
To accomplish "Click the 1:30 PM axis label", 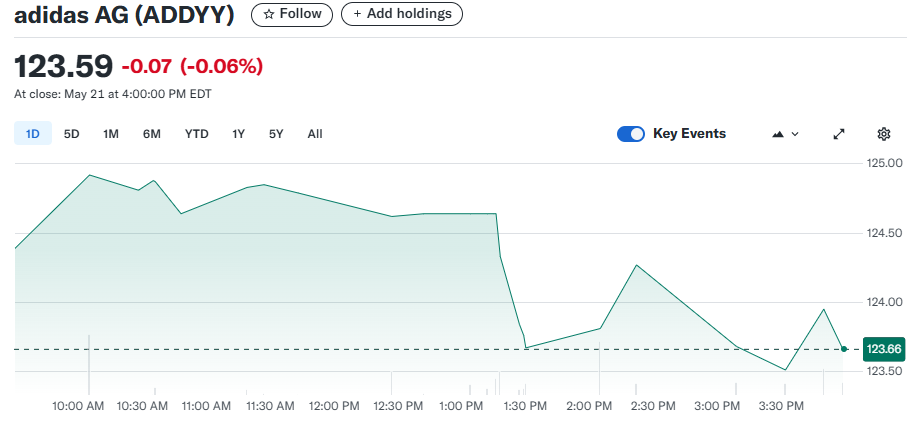I will pyautogui.click(x=525, y=406).
